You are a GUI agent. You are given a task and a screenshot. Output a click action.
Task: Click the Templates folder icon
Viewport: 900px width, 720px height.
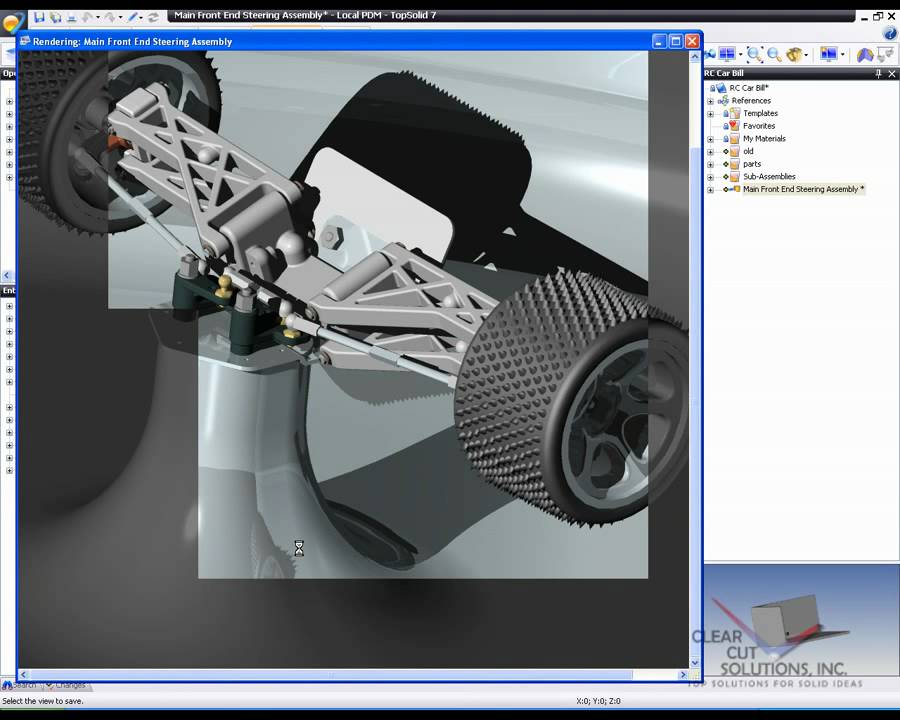pyautogui.click(x=734, y=113)
